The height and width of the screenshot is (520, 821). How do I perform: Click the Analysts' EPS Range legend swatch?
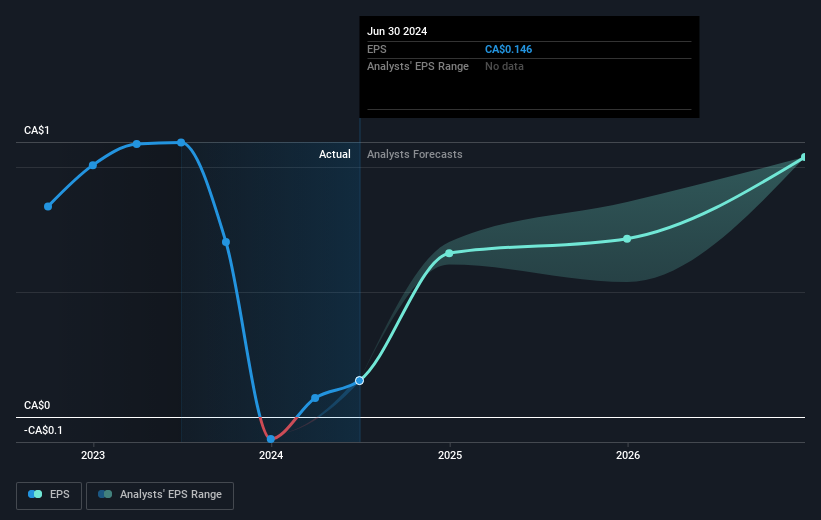[x=105, y=494]
